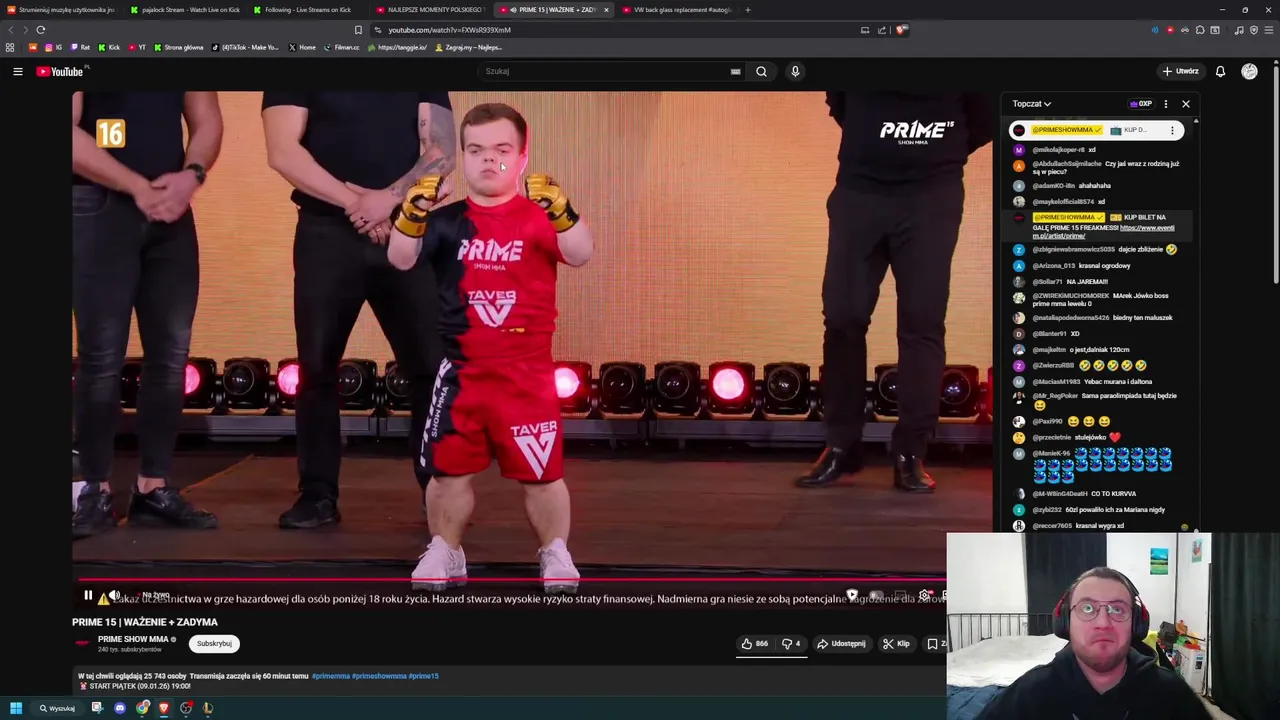Open the PRIME SHOW MMA channel name
The image size is (1280, 720).
click(133, 639)
